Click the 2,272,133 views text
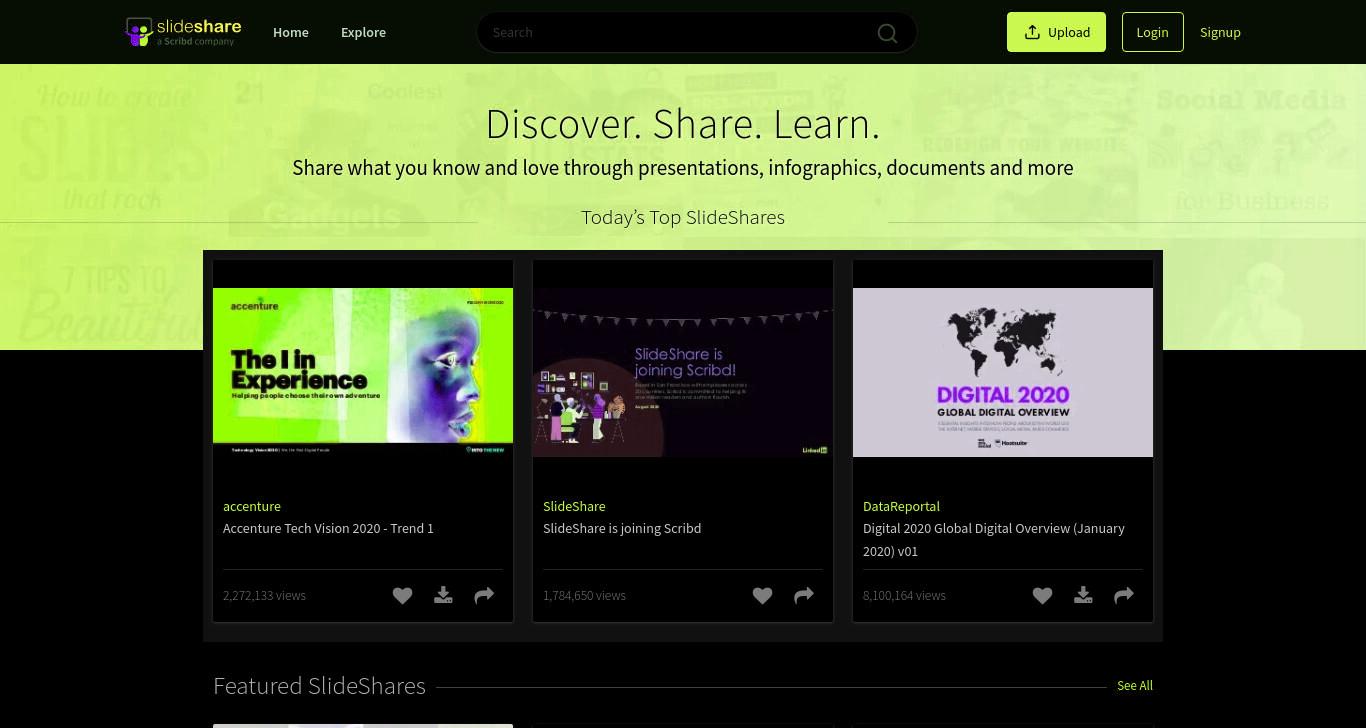The height and width of the screenshot is (728, 1366). point(264,595)
